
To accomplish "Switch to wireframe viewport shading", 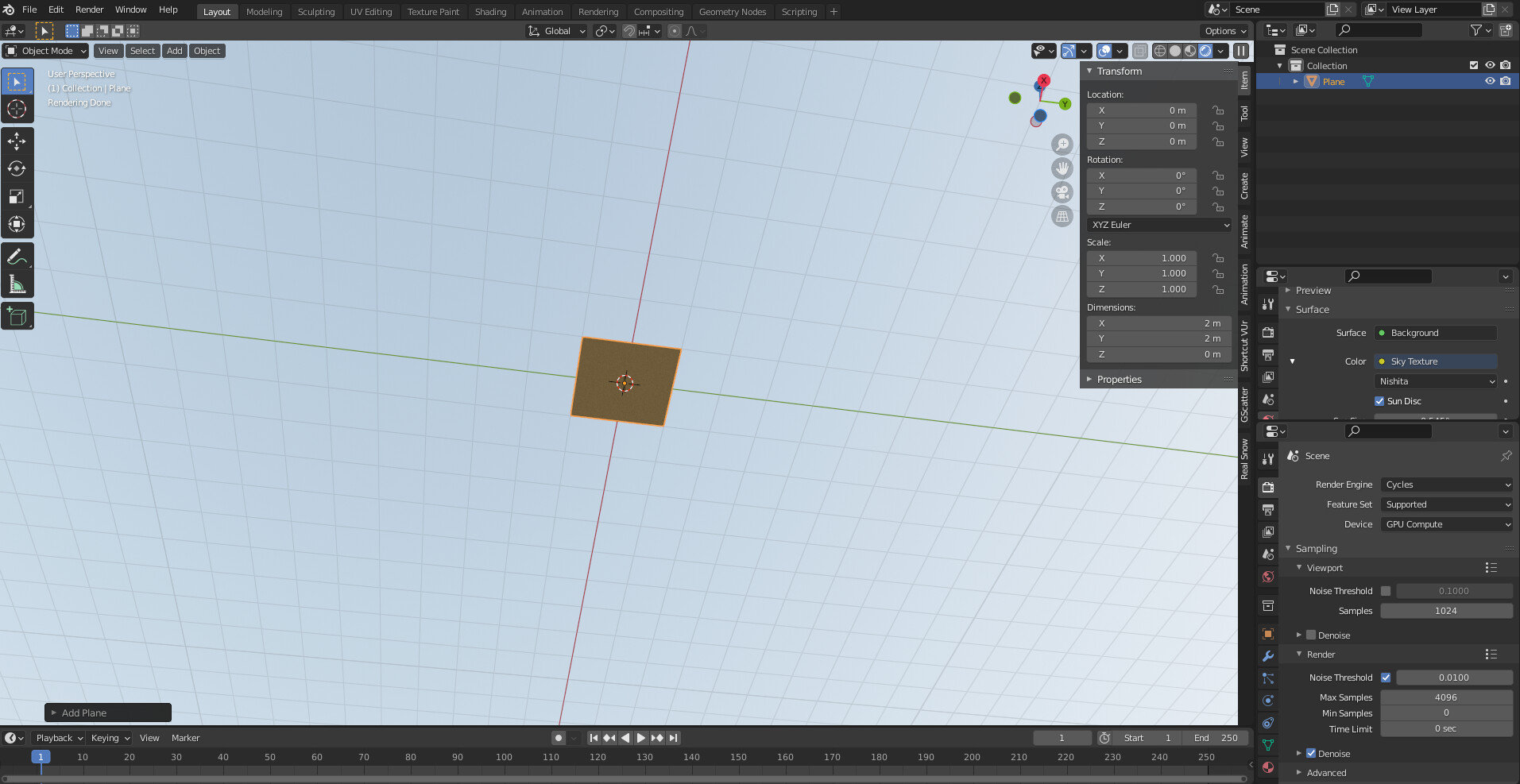I will click(x=1160, y=51).
